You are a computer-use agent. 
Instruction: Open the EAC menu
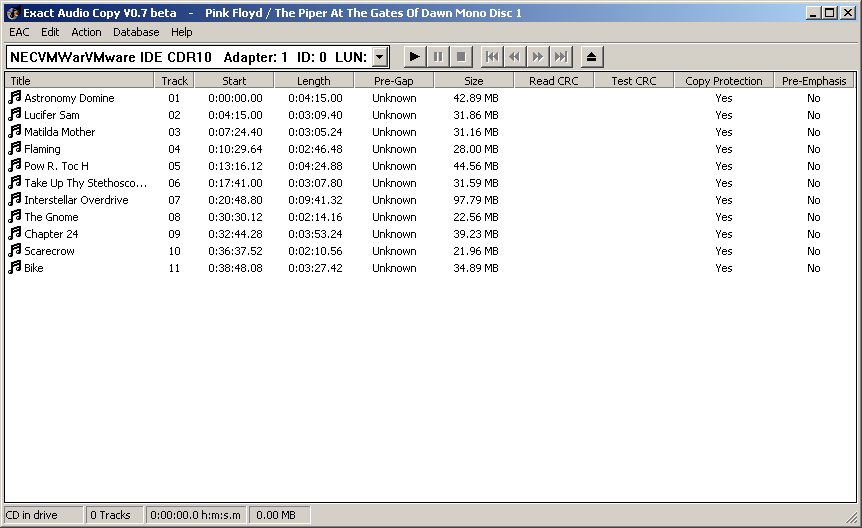pyautogui.click(x=19, y=32)
